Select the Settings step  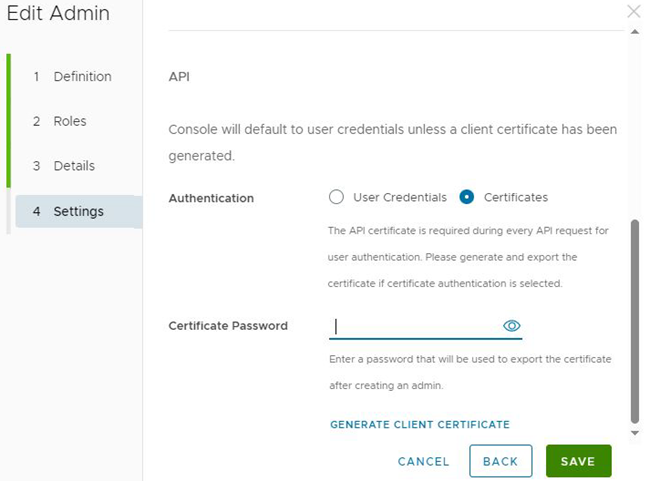(79, 211)
